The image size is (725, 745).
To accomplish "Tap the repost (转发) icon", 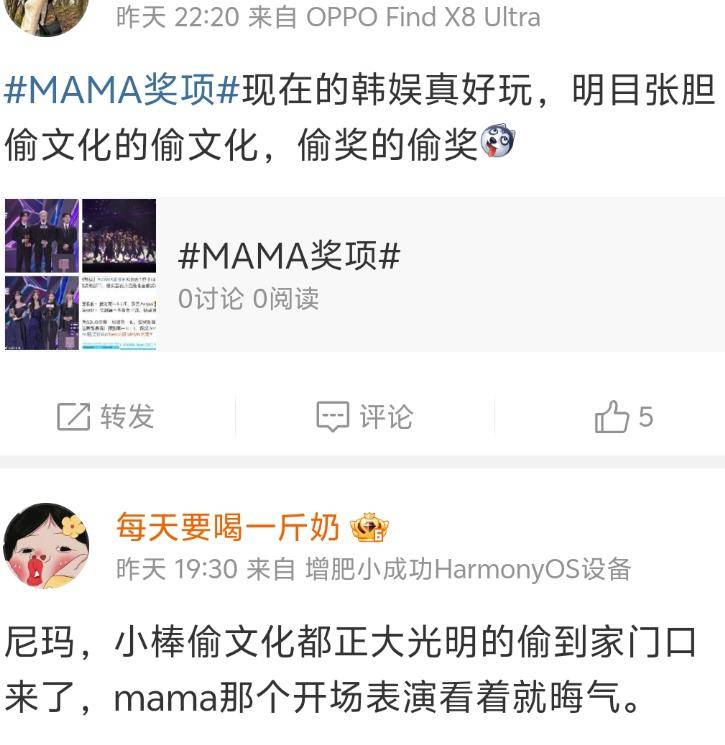I will (x=73, y=417).
